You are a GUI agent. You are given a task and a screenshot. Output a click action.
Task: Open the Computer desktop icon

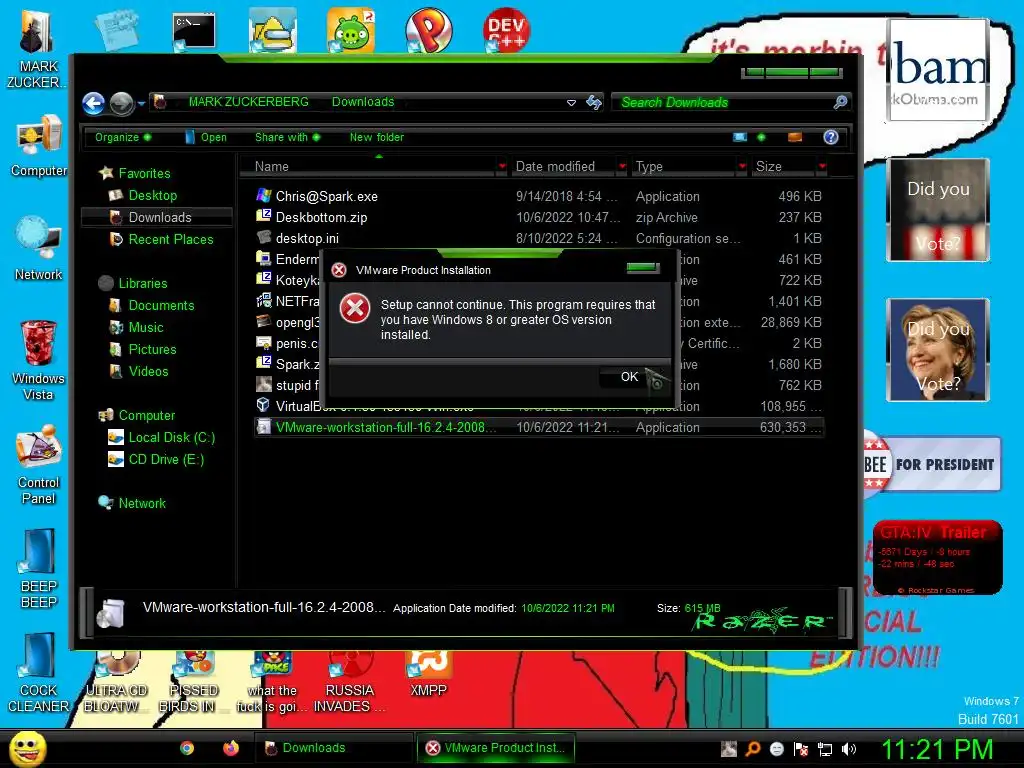pyautogui.click(x=39, y=146)
